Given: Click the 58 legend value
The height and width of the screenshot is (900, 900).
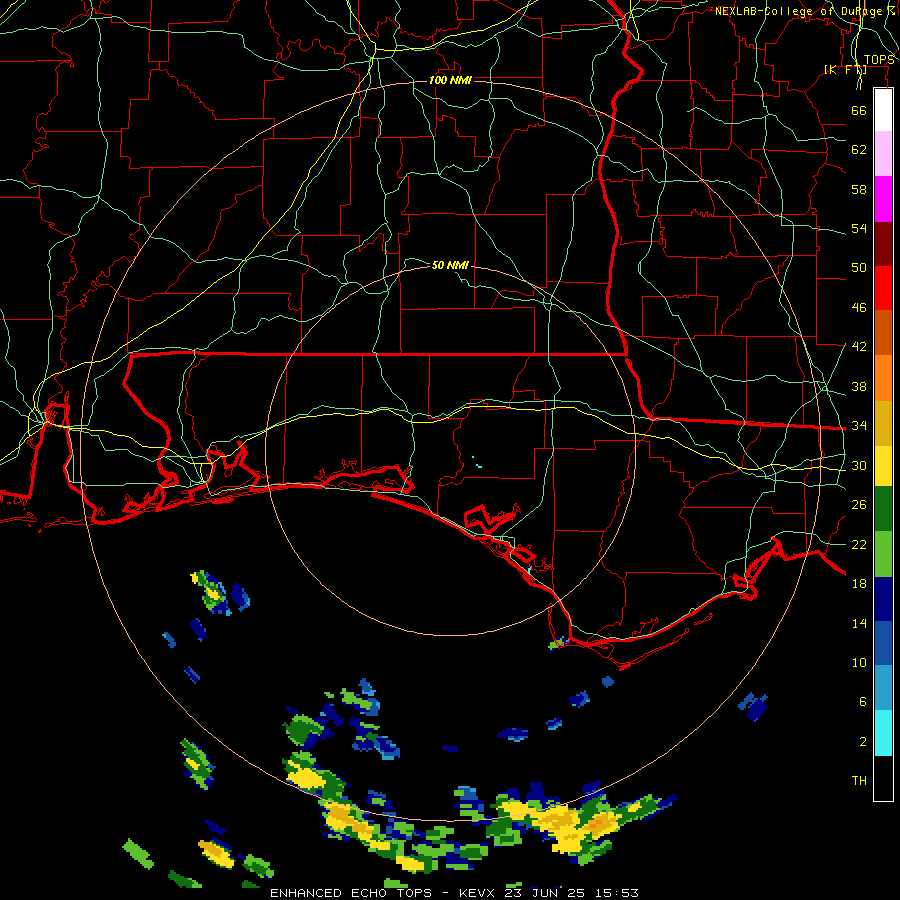Looking at the screenshot, I should tap(859, 189).
